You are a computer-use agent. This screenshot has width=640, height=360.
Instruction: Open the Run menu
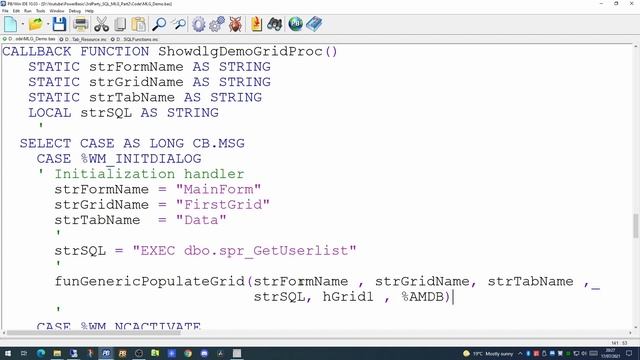tap(28, 11)
